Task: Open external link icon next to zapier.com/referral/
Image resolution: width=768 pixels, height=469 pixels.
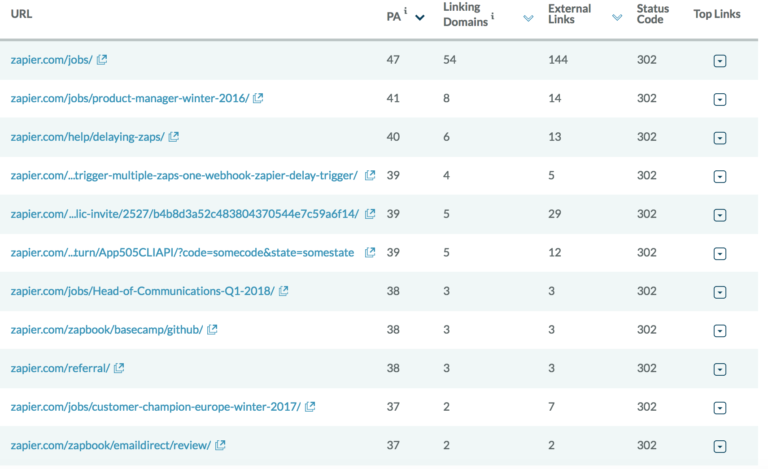Action: tap(119, 368)
